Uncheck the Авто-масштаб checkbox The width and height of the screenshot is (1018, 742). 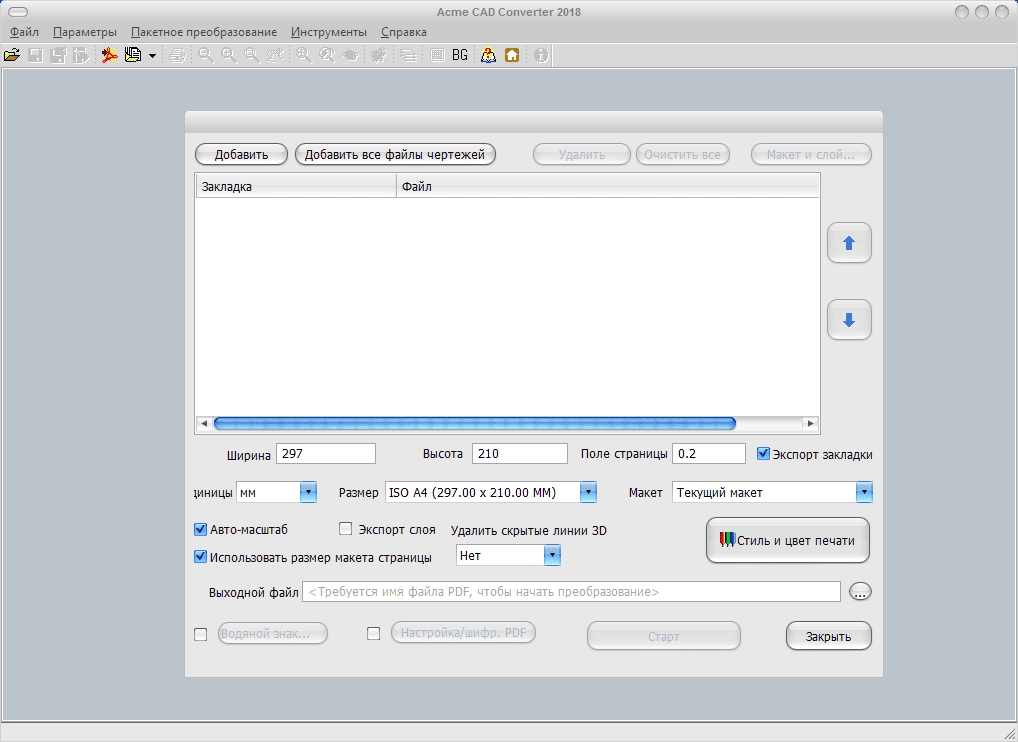(201, 529)
